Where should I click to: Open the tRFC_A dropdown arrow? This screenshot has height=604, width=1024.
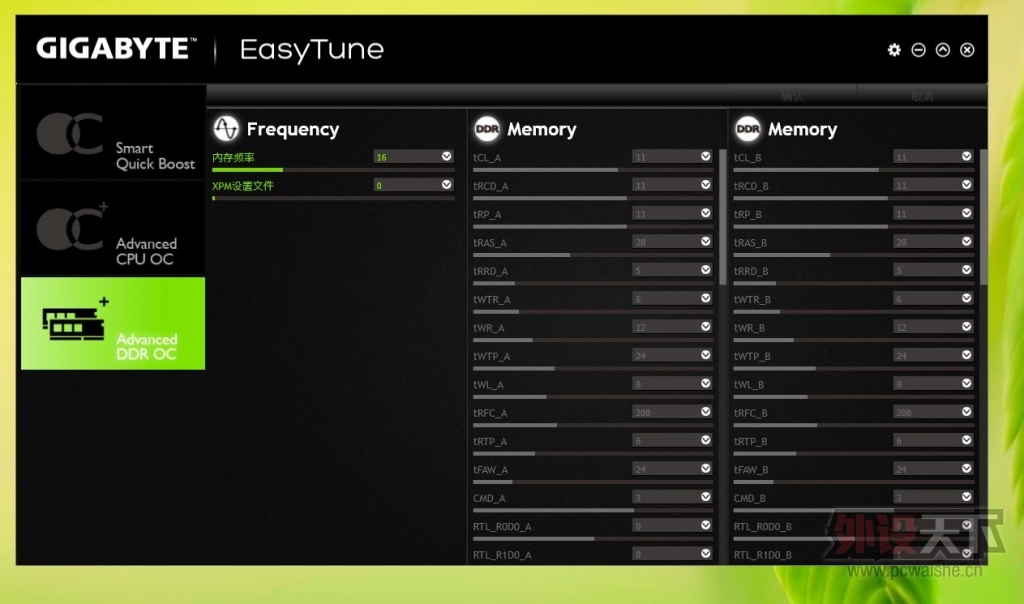tap(706, 411)
